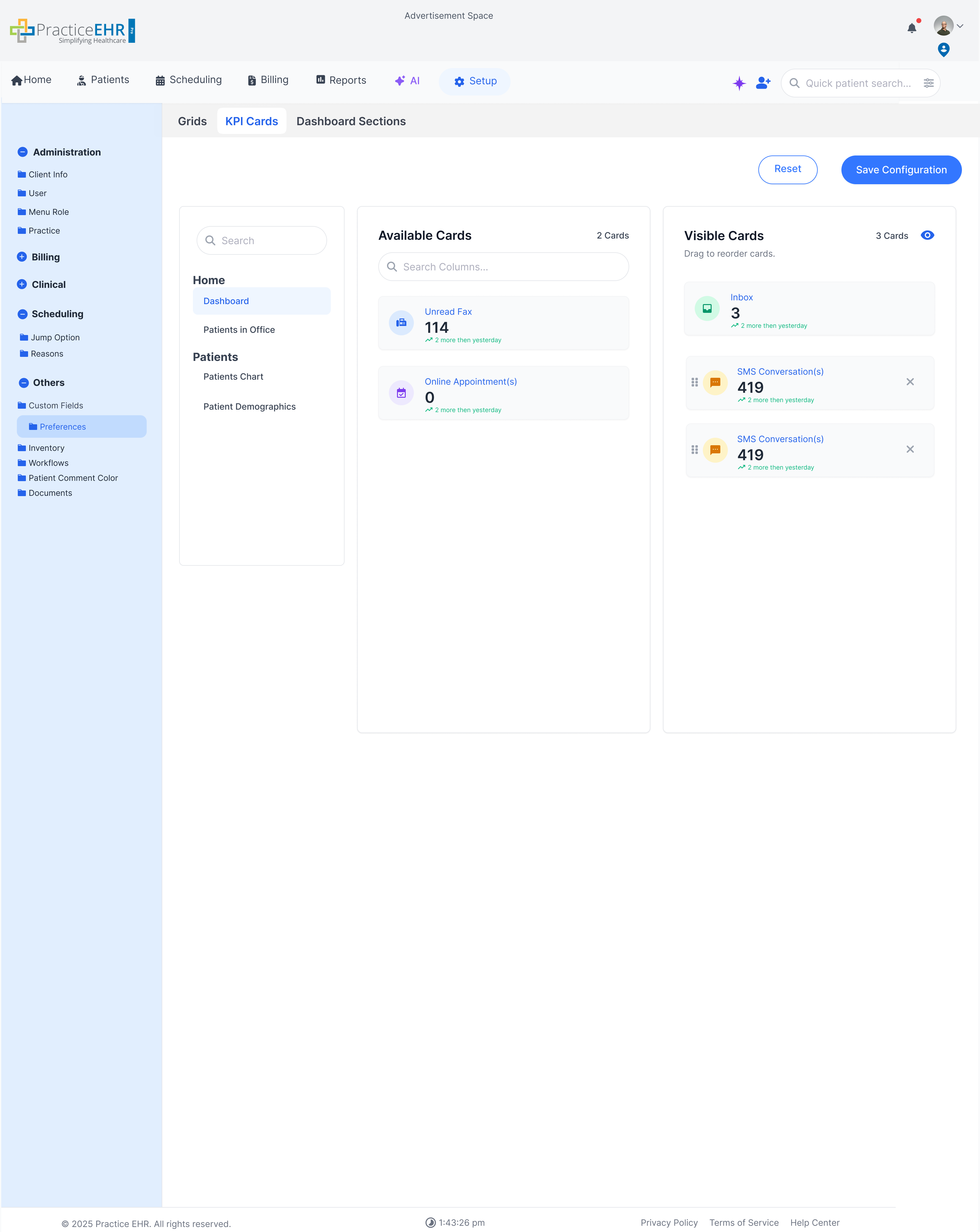Viewport: 980px width, 1232px height.
Task: Remove the first SMS Conversation(s) card
Action: [x=910, y=382]
